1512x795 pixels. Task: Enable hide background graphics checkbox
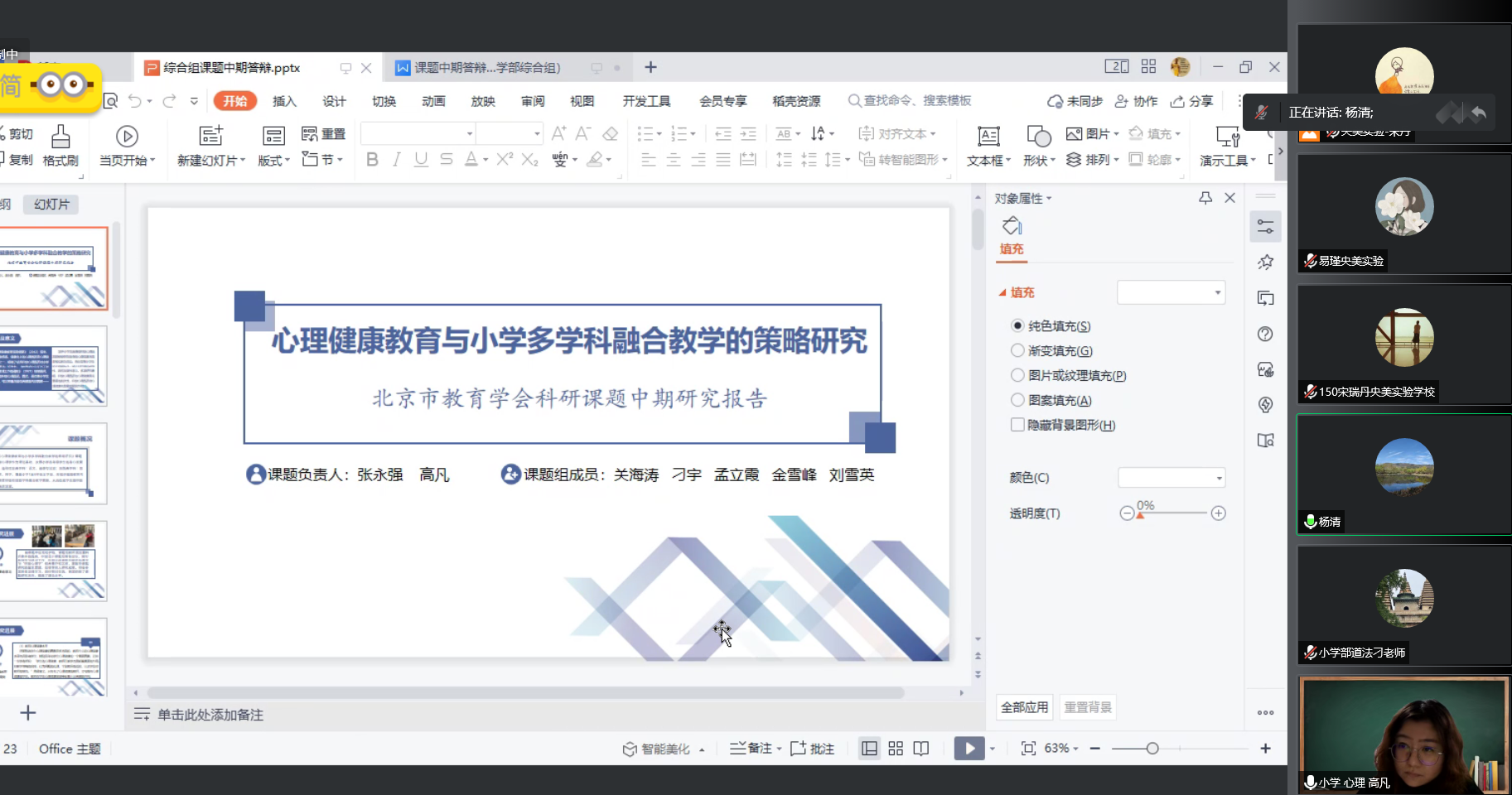point(1017,425)
